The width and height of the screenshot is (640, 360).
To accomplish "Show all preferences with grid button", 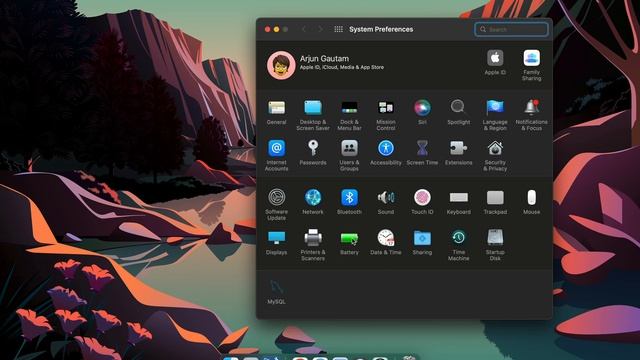I will pos(338,29).
